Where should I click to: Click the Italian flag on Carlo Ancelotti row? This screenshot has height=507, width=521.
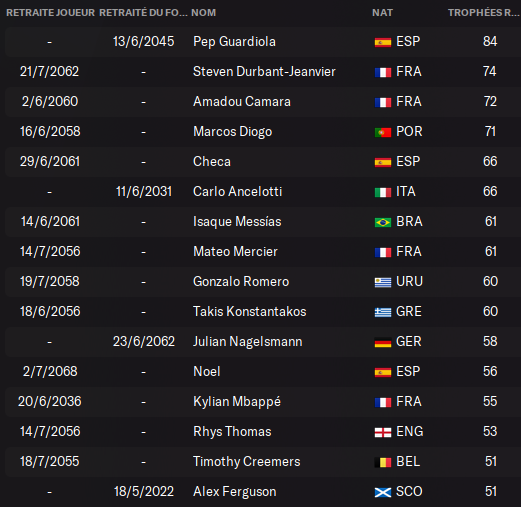(x=383, y=192)
